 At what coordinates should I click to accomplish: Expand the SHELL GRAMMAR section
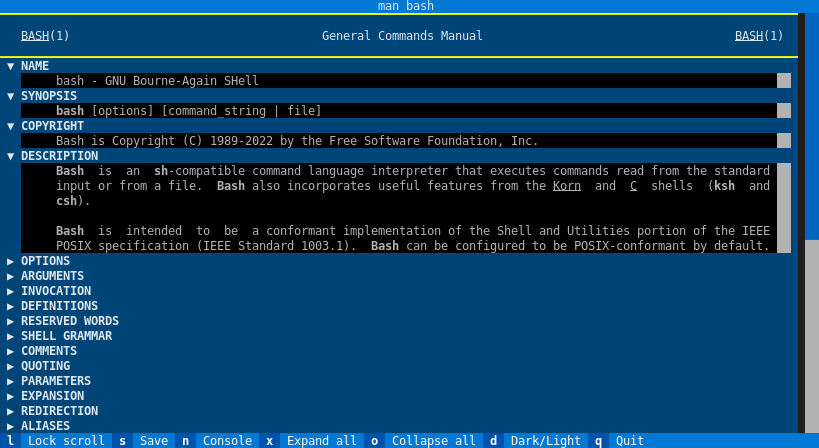click(x=66, y=336)
